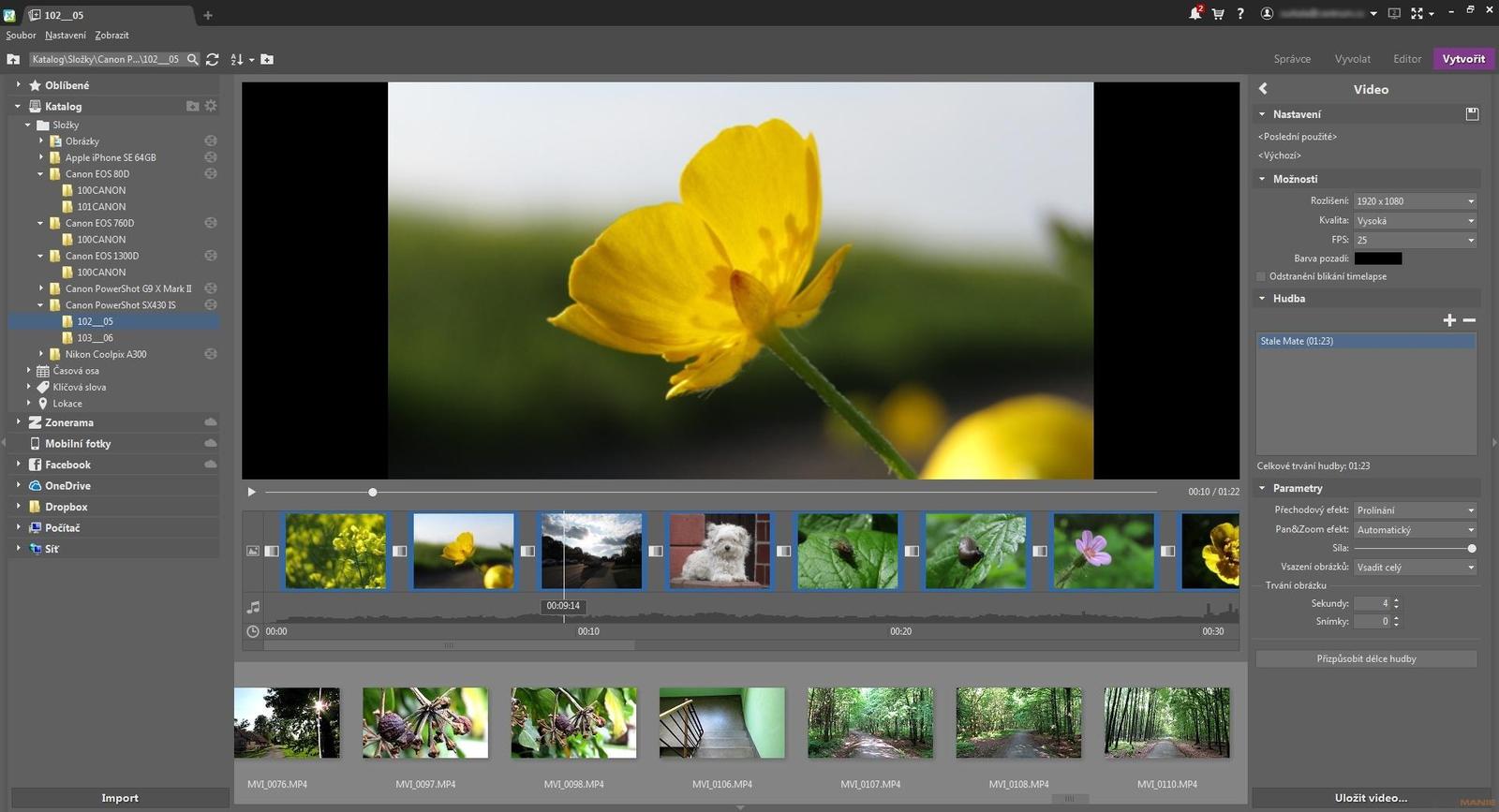Select the 103__06 folder
Viewport: 1499px width, 812px height.
[x=95, y=338]
